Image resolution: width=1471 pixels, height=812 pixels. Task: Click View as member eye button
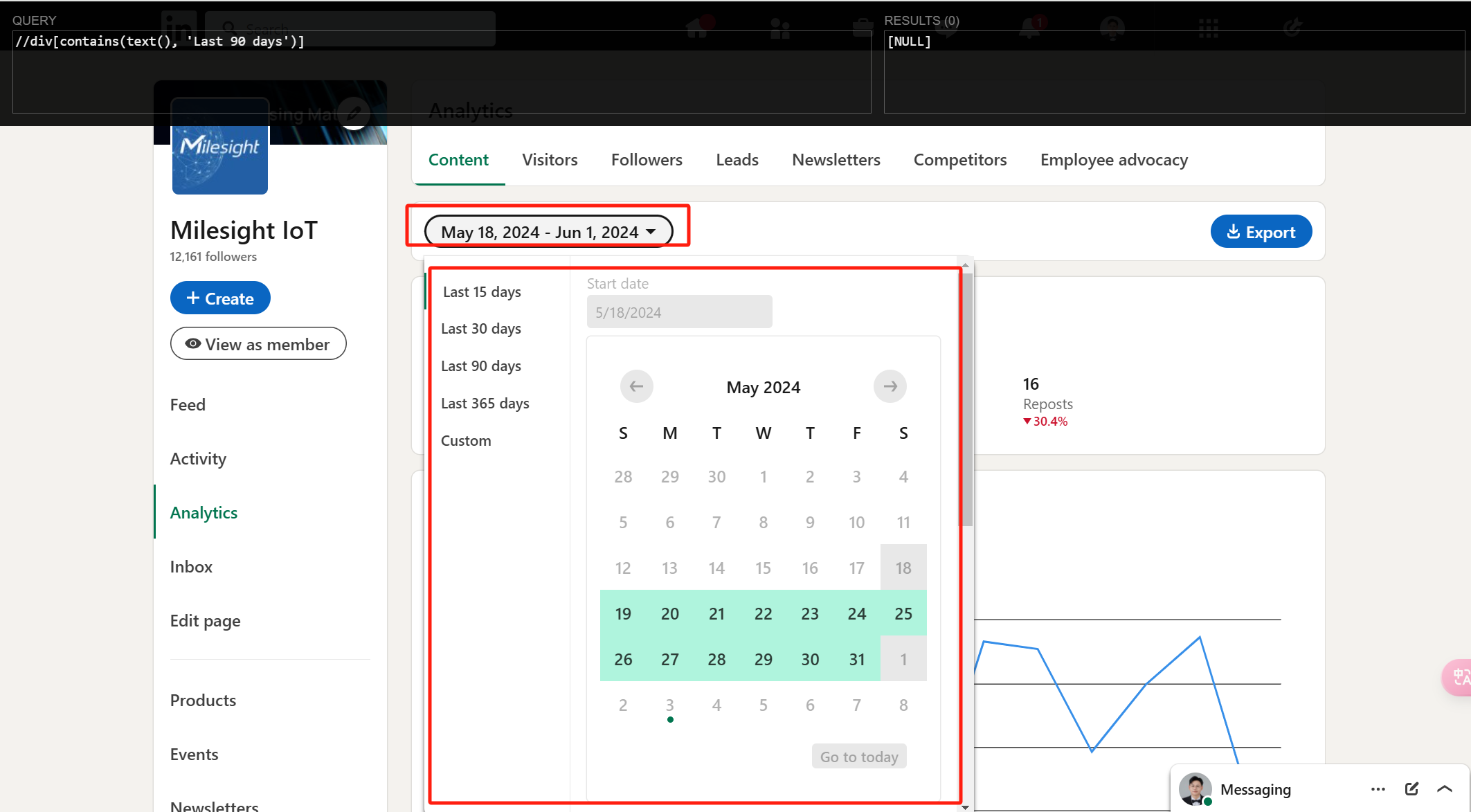coord(258,344)
